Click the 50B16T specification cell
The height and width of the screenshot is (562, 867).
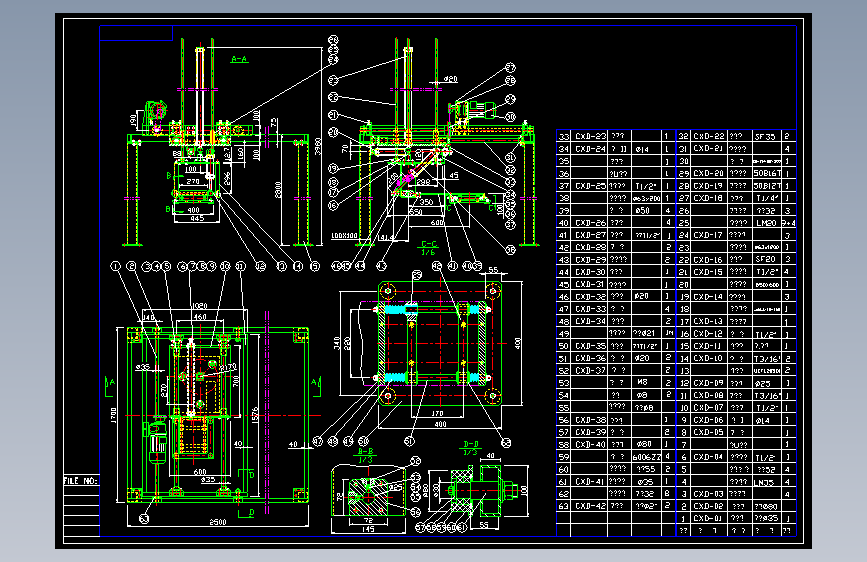766,173
